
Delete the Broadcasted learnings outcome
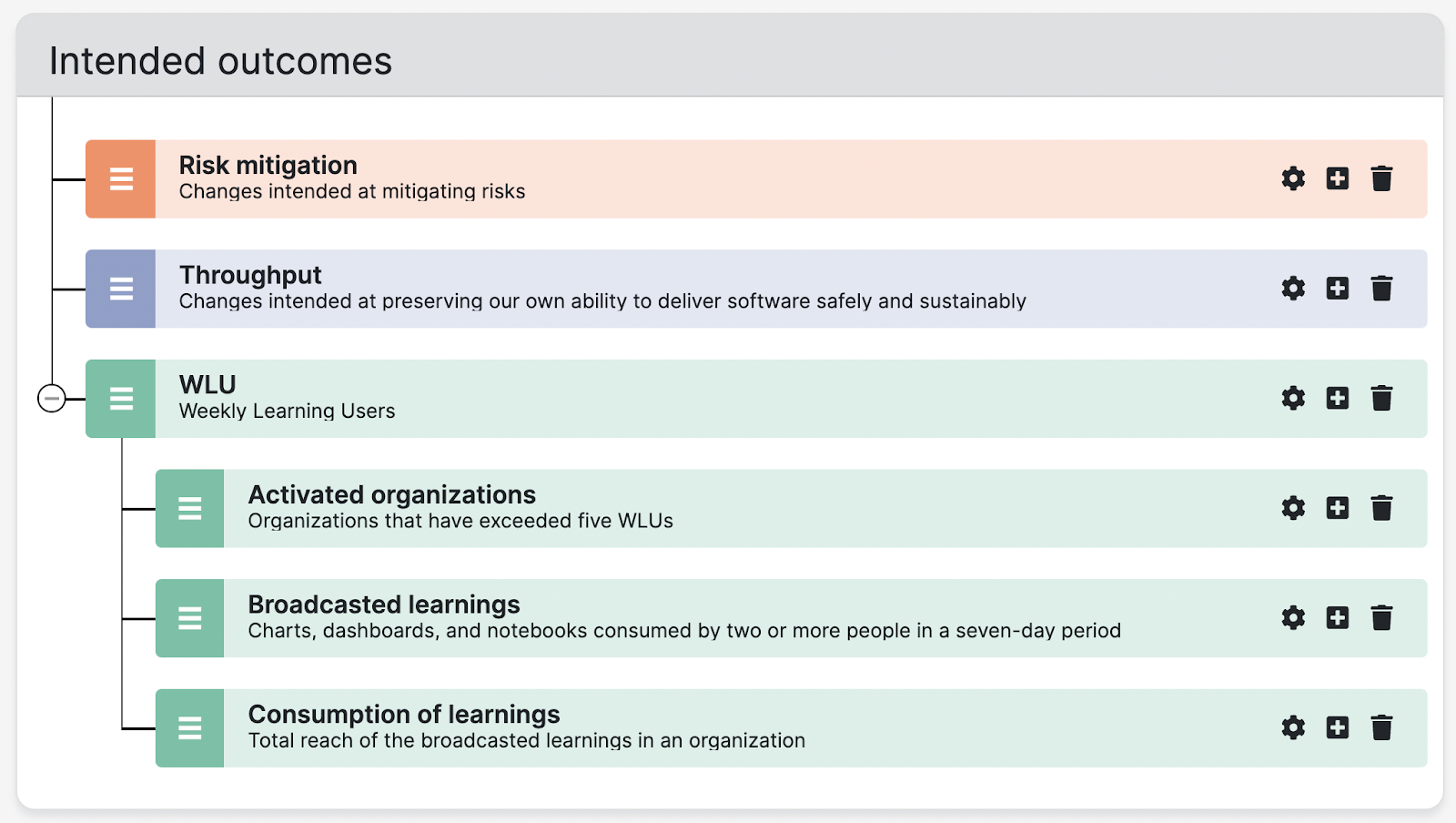point(1381,618)
